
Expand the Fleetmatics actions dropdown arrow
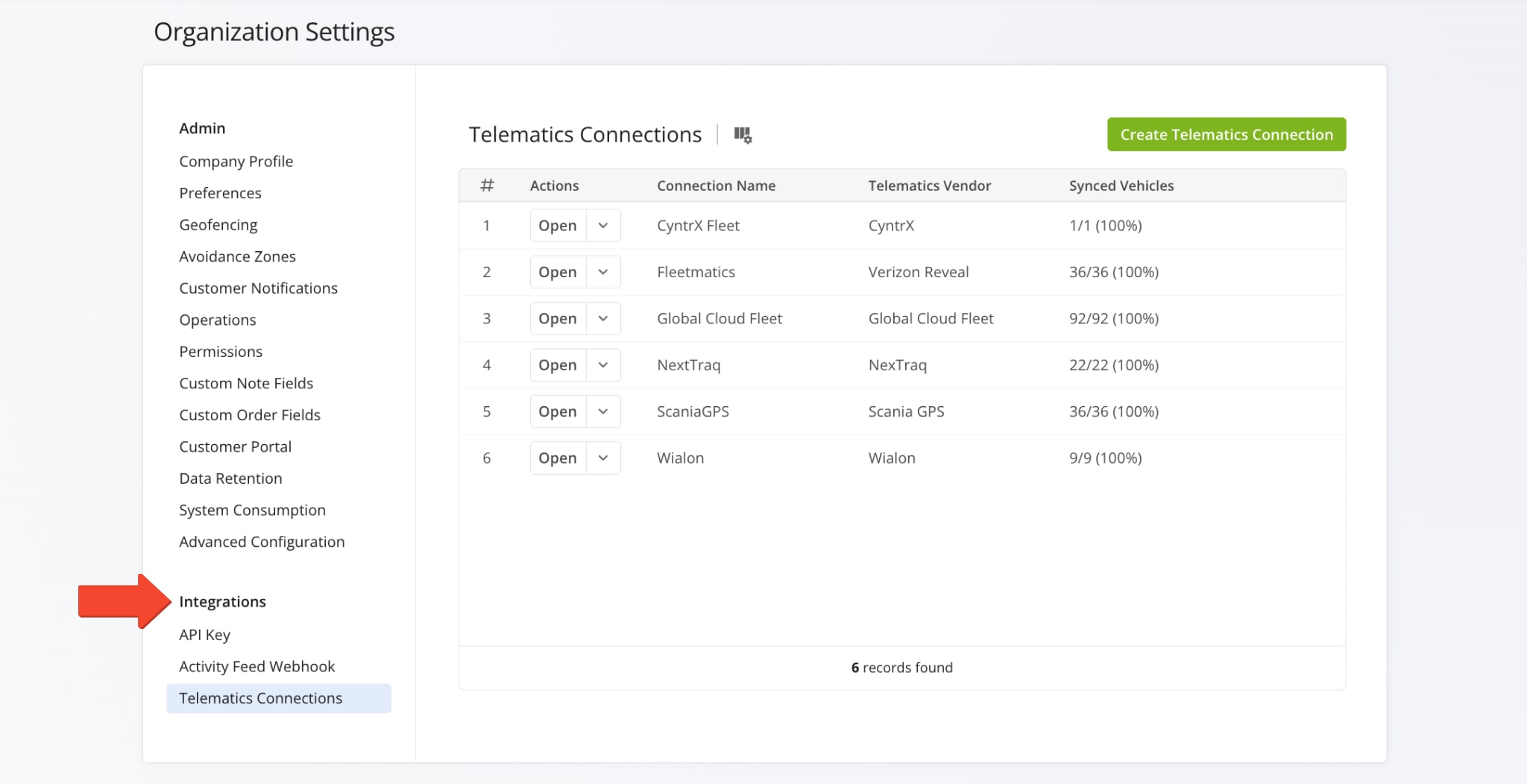[x=603, y=272]
